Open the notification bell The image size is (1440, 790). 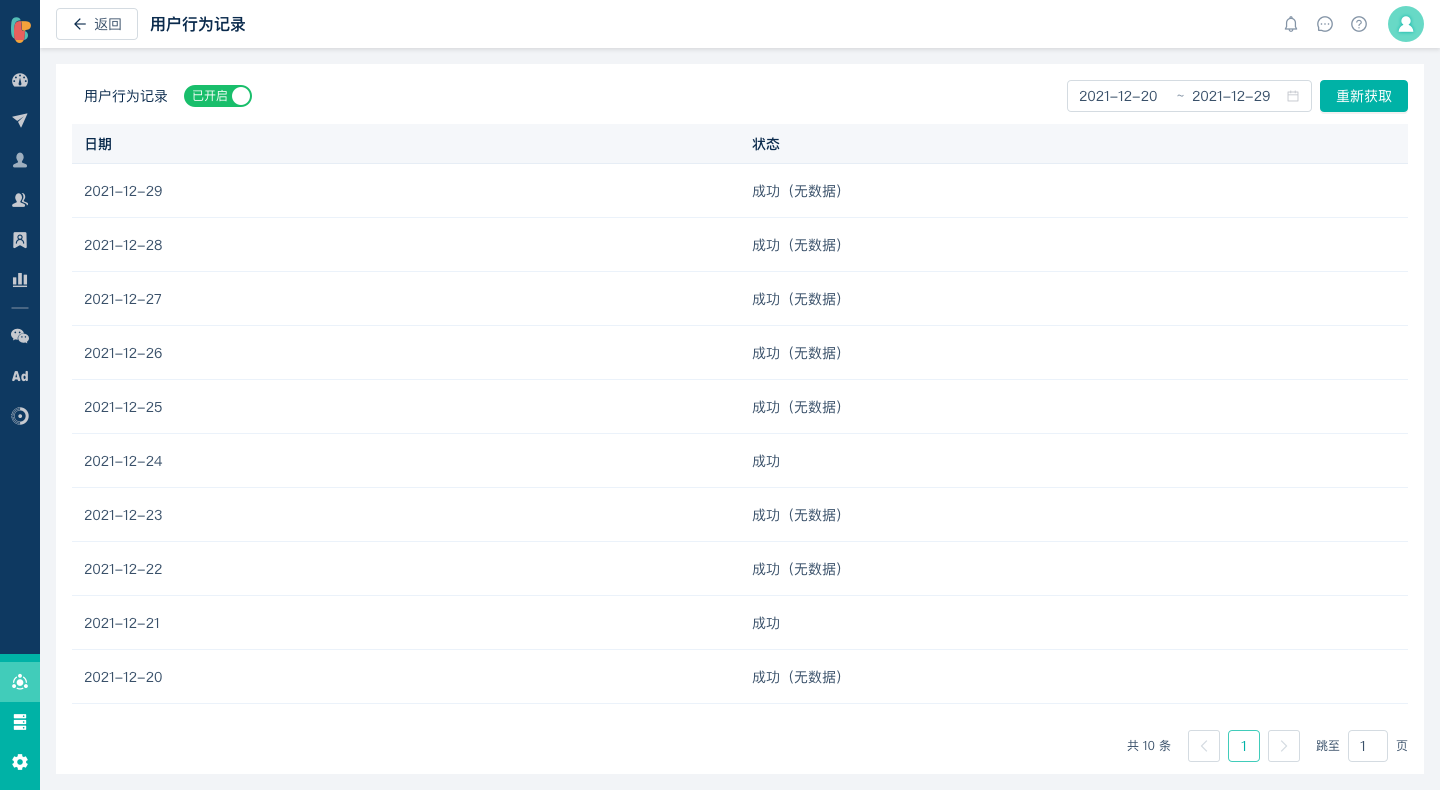(x=1291, y=24)
